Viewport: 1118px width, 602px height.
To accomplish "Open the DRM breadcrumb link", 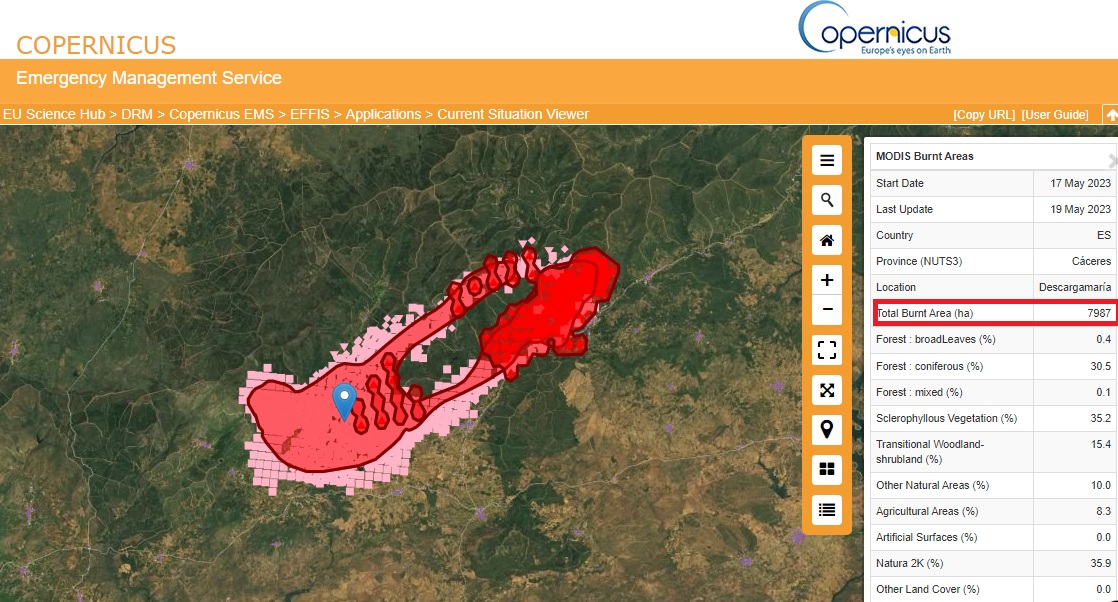I will point(137,114).
